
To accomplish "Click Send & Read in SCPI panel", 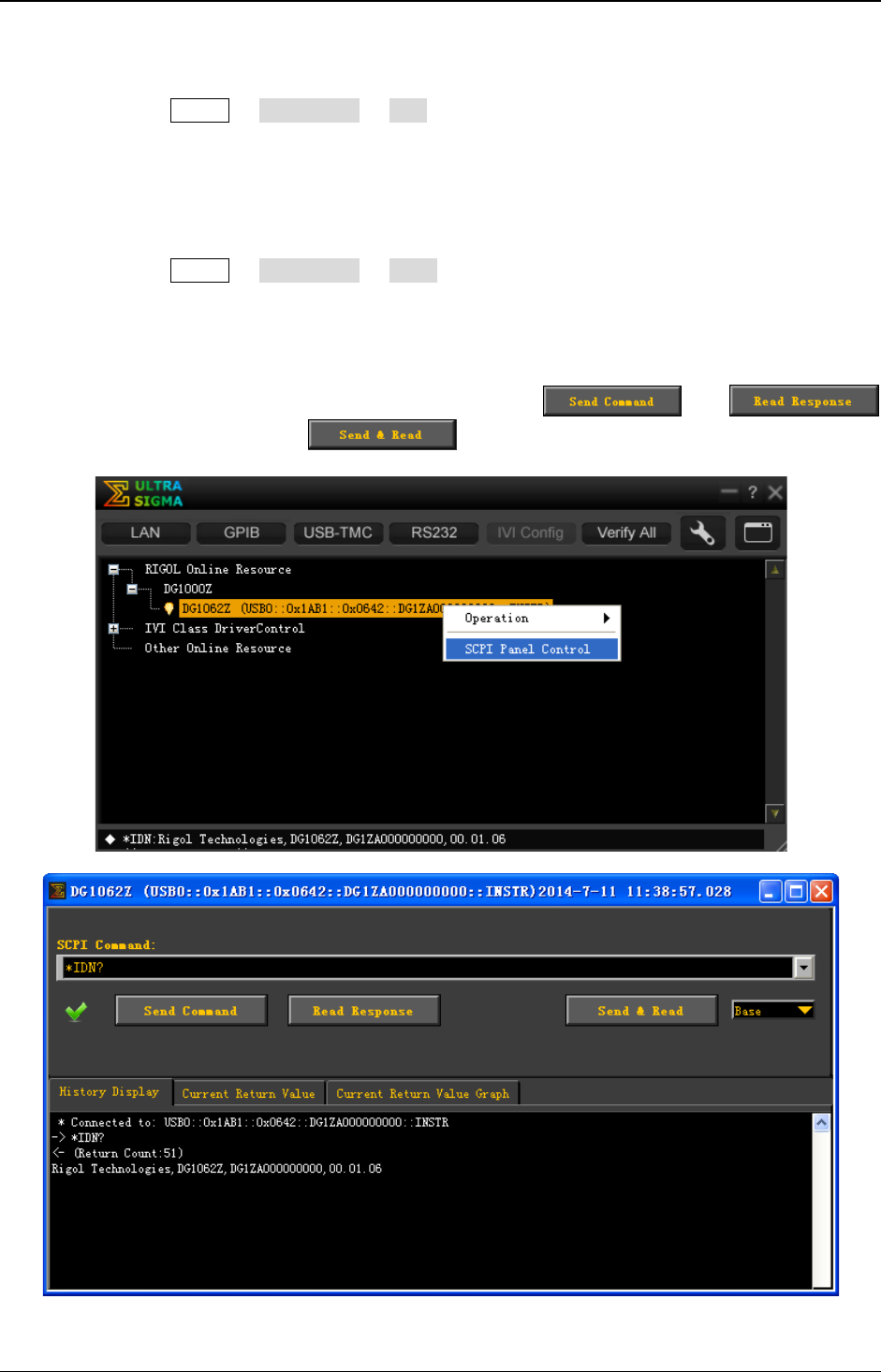I will coord(641,1011).
